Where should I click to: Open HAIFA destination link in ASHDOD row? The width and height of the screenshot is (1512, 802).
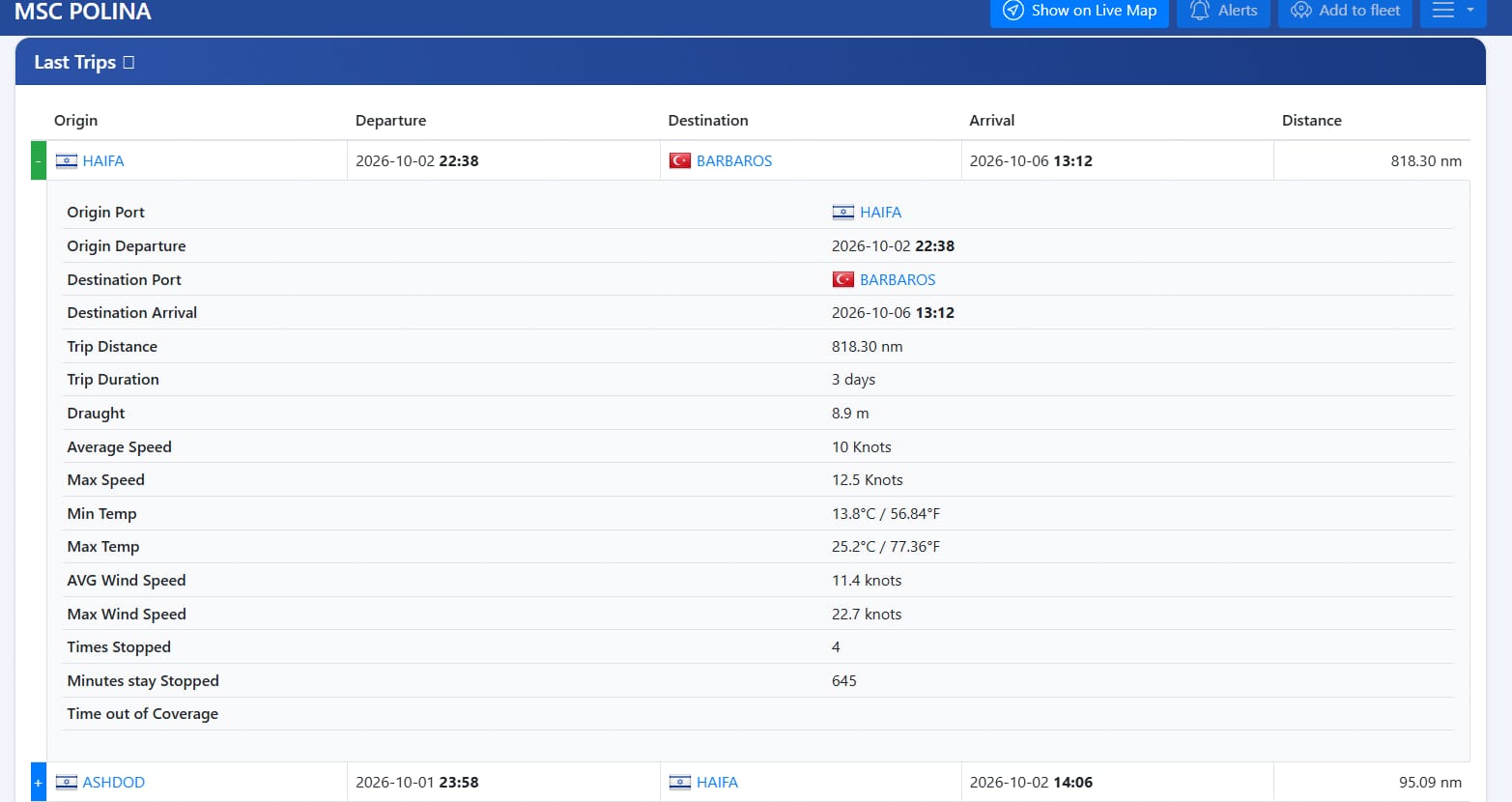pyautogui.click(x=717, y=783)
